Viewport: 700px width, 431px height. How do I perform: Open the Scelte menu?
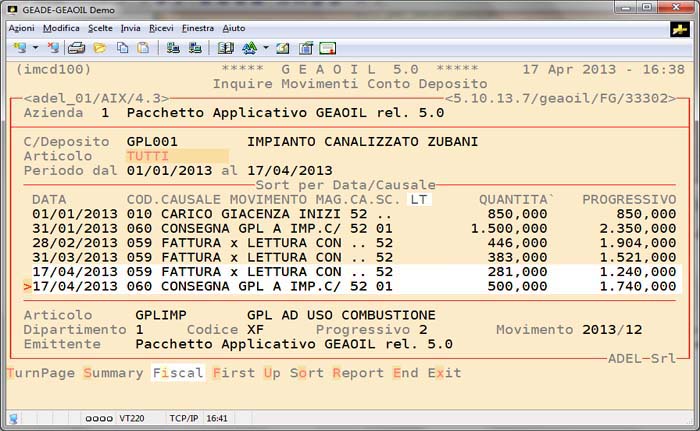(100, 28)
